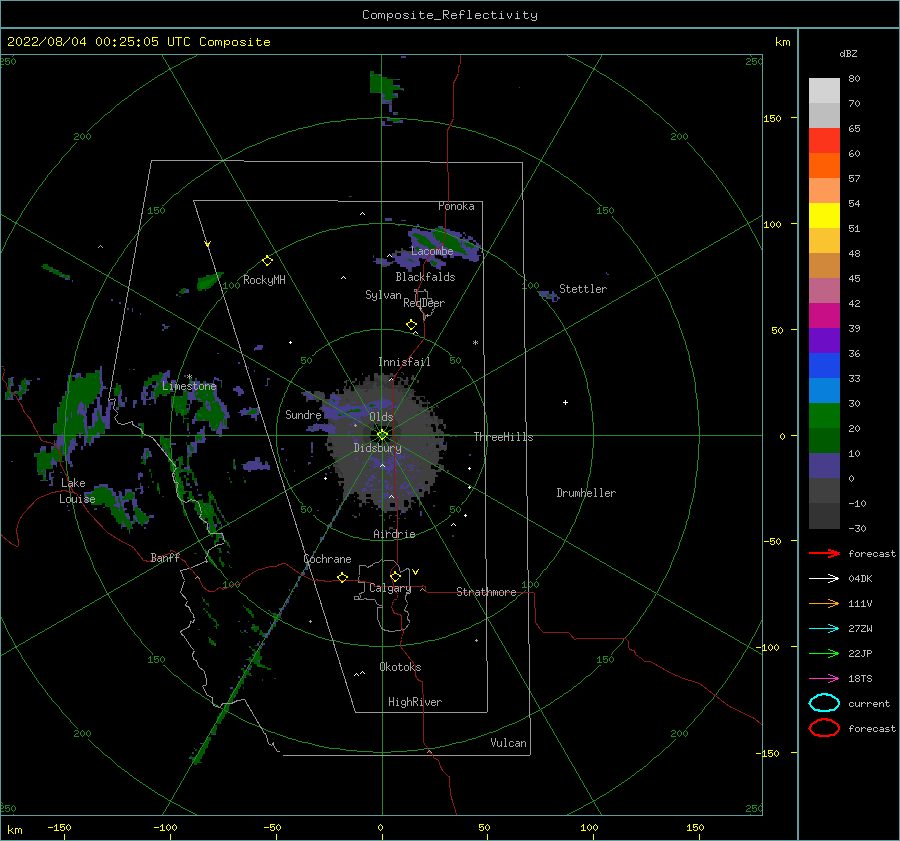Viewport: 900px width, 841px height.
Task: Click the green 22JP arrow symbol
Action: pos(824,653)
